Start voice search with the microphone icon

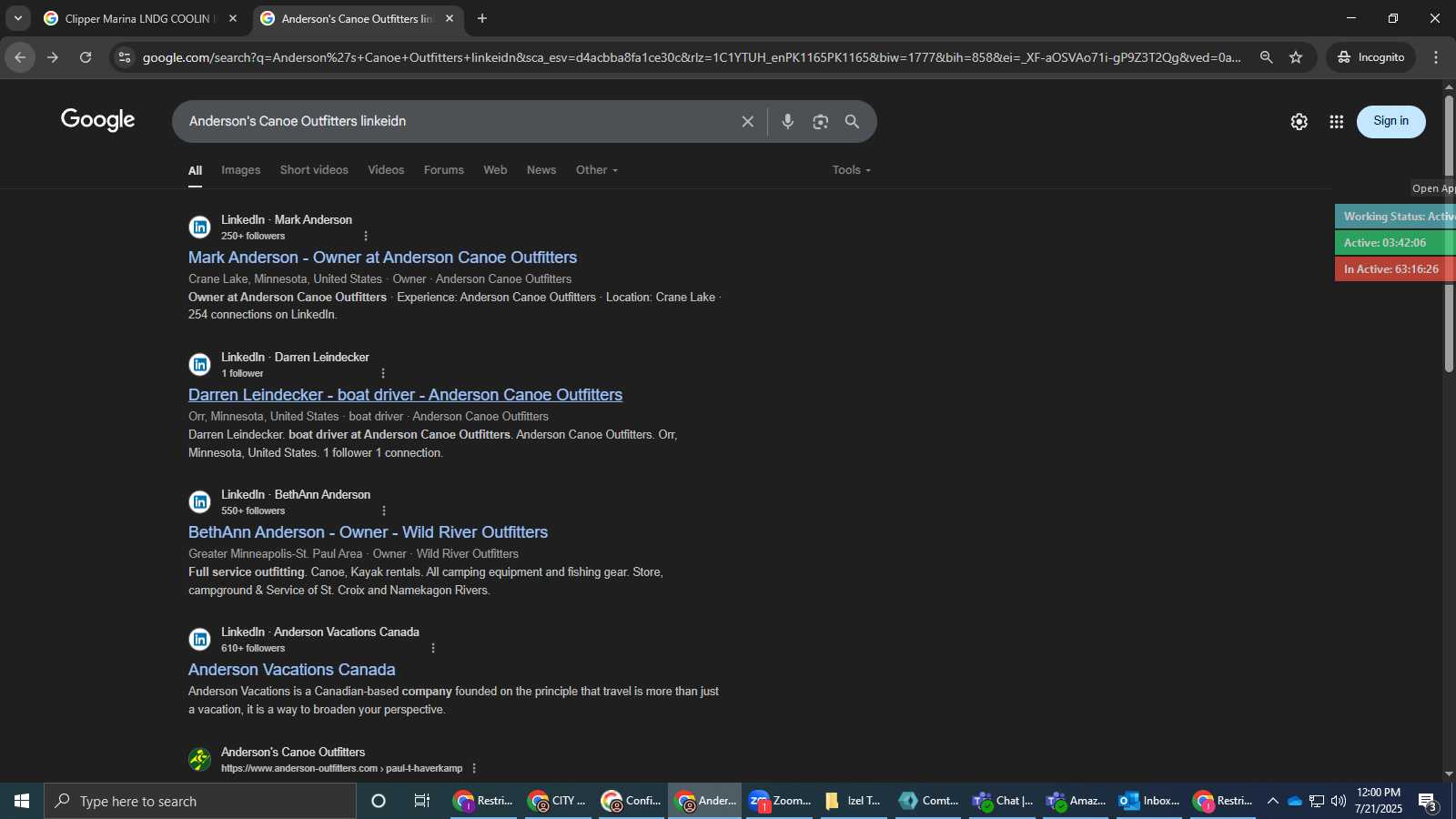(x=788, y=122)
